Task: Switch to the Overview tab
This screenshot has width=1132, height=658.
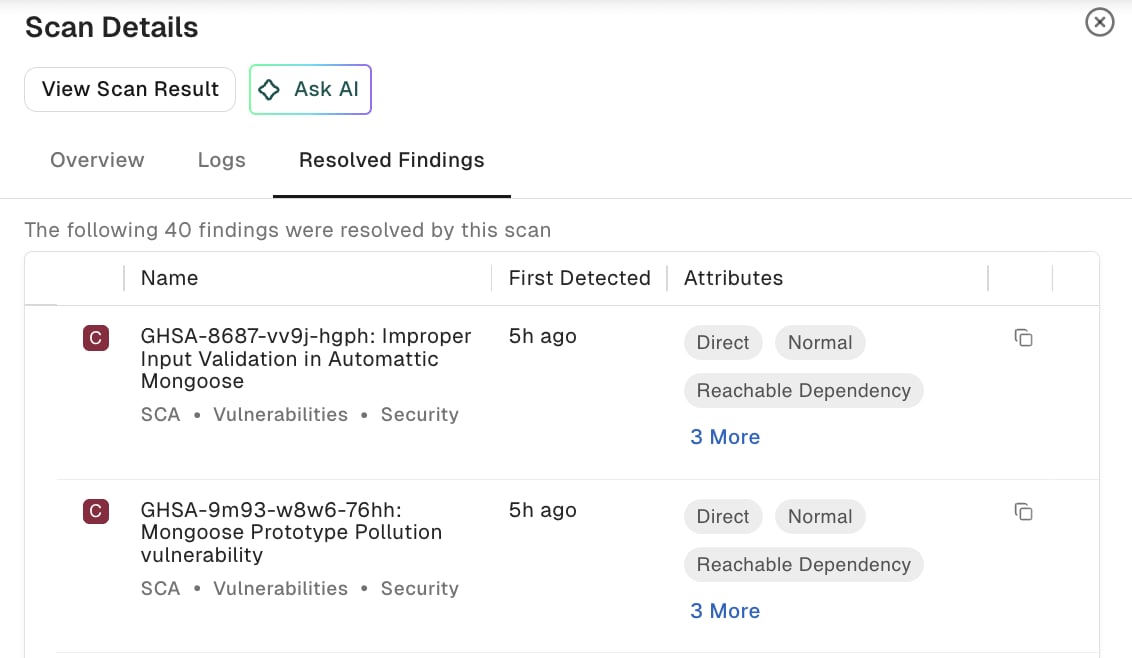Action: [97, 160]
